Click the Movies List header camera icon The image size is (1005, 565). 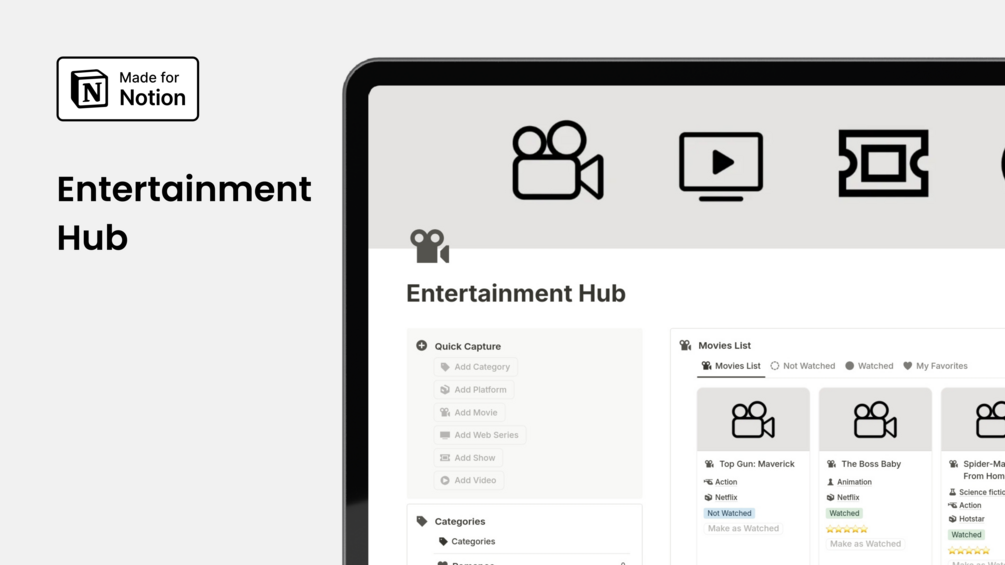pos(685,345)
